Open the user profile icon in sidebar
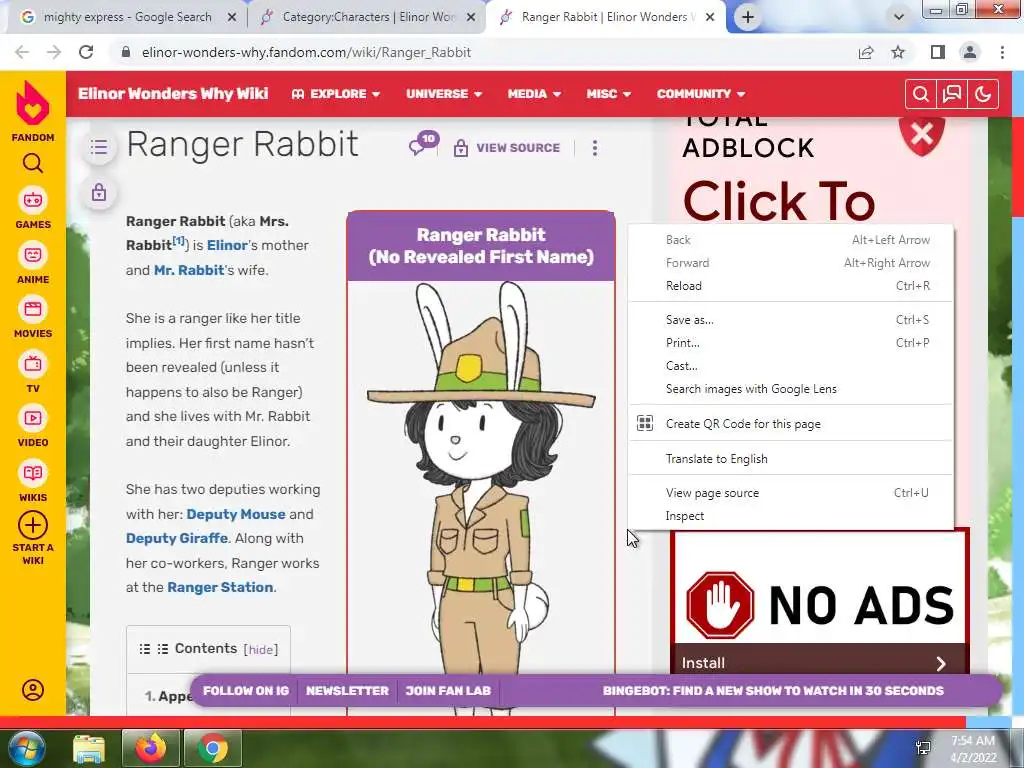Screen dimensions: 1024x768 (33, 690)
